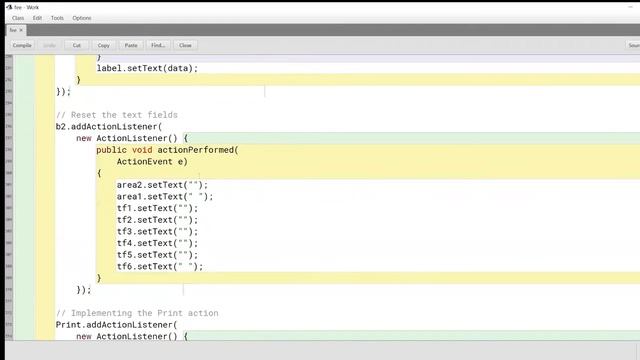Click the line label.setText(data);

(147, 68)
